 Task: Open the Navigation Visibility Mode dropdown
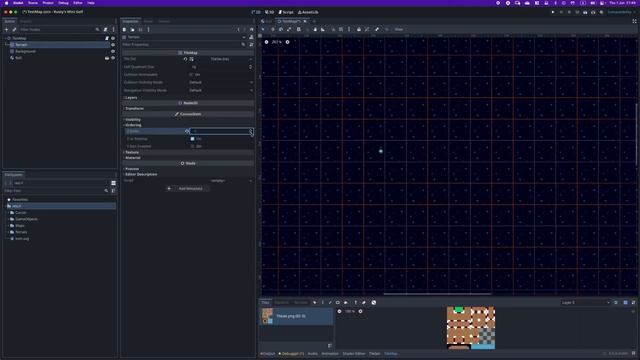click(221, 90)
